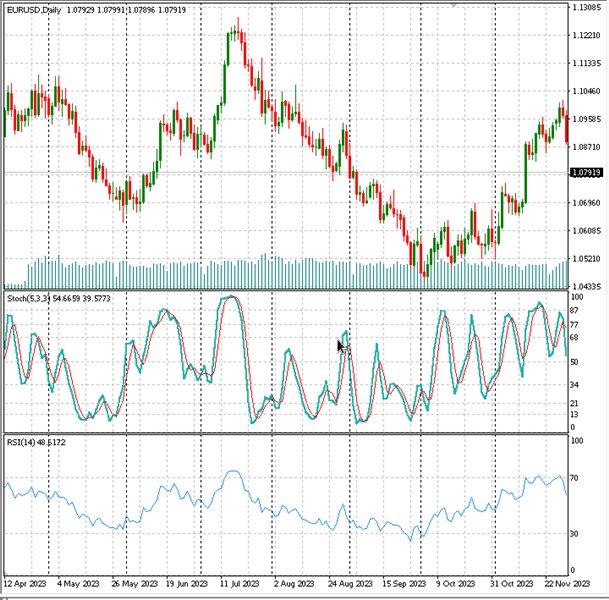
Task: Click Stochastic scale value 21
Action: (574, 403)
